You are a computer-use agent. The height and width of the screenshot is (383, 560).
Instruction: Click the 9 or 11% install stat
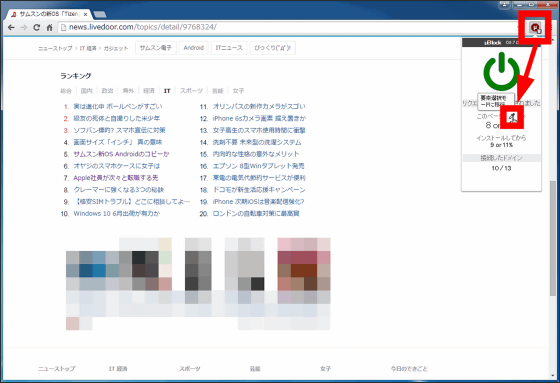[501, 145]
